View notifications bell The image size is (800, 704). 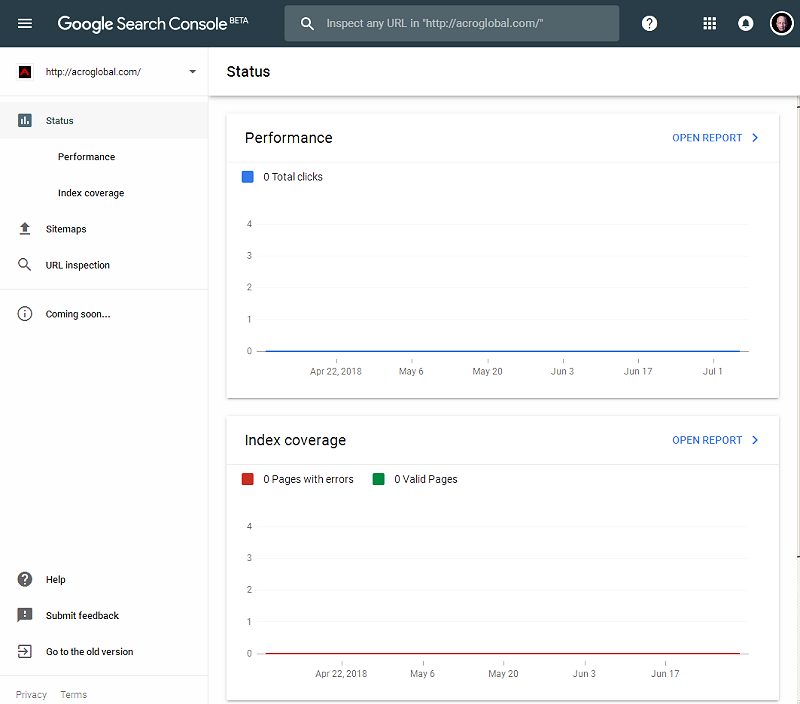[x=745, y=23]
